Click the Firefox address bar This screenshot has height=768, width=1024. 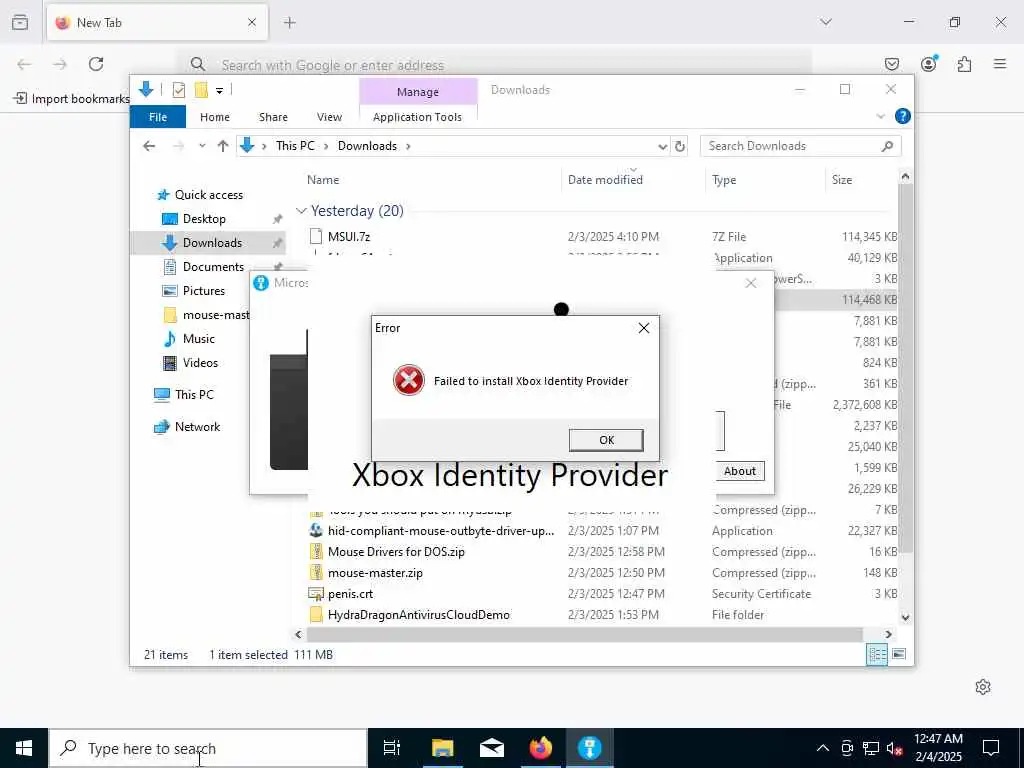click(x=496, y=65)
